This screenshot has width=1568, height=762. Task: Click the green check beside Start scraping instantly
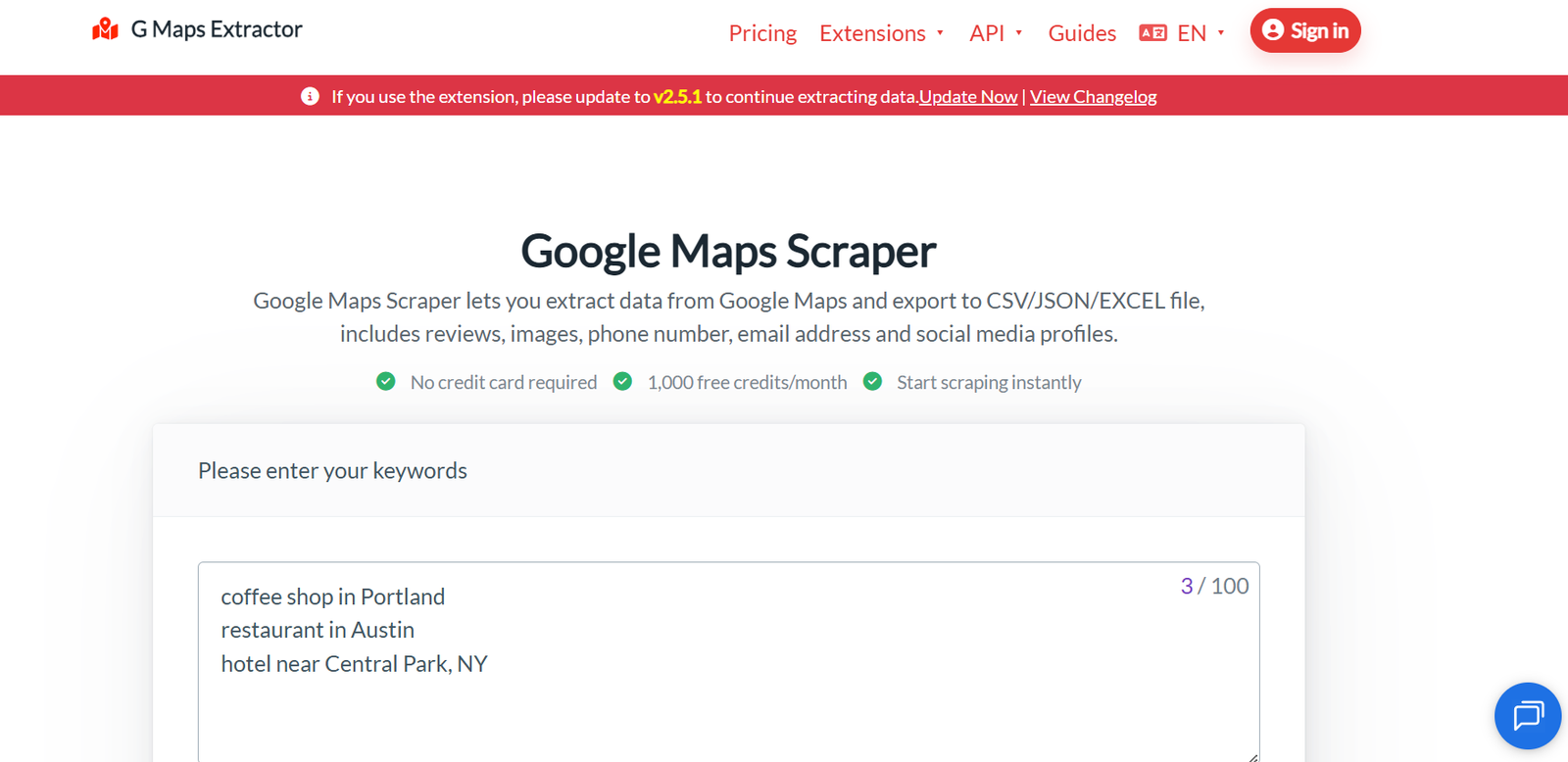coord(872,381)
